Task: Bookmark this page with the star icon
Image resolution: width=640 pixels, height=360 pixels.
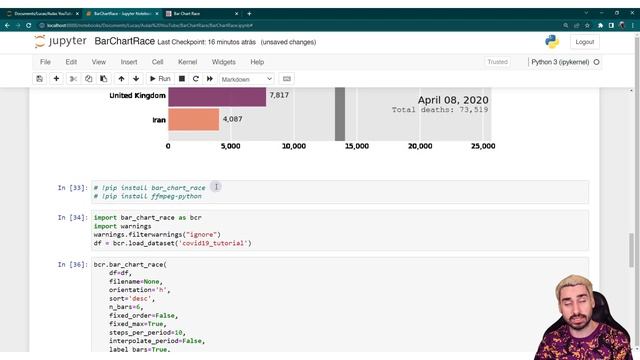Action: pos(587,25)
